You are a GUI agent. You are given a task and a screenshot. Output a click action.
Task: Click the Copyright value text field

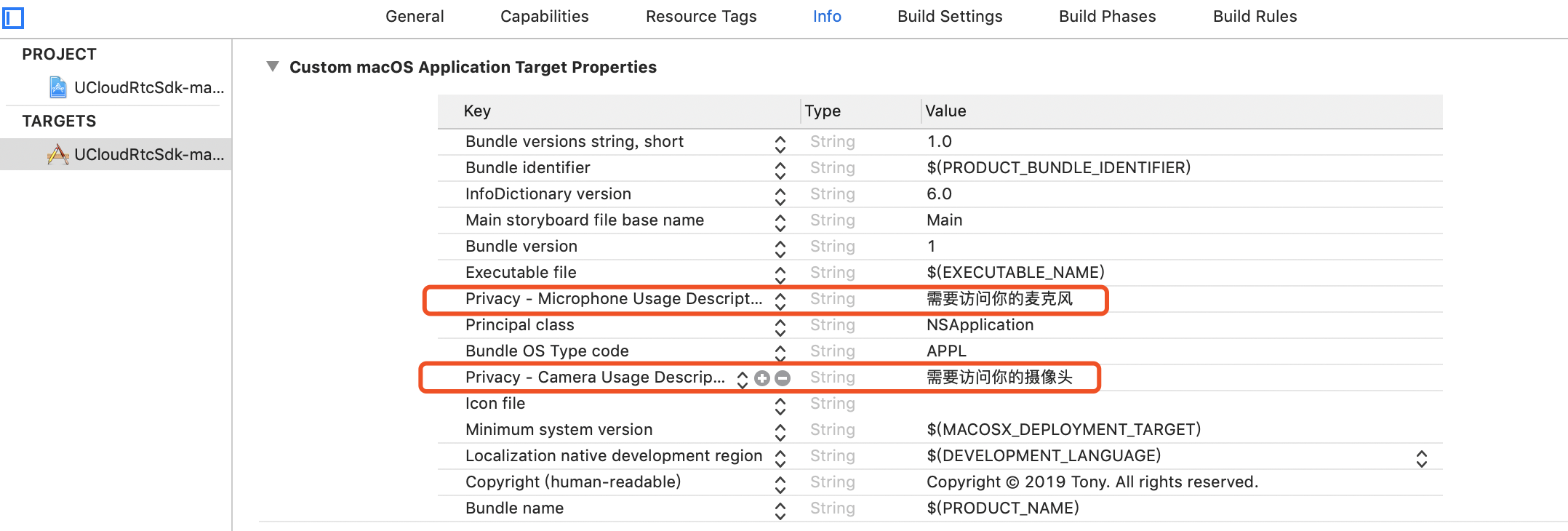(x=1092, y=482)
